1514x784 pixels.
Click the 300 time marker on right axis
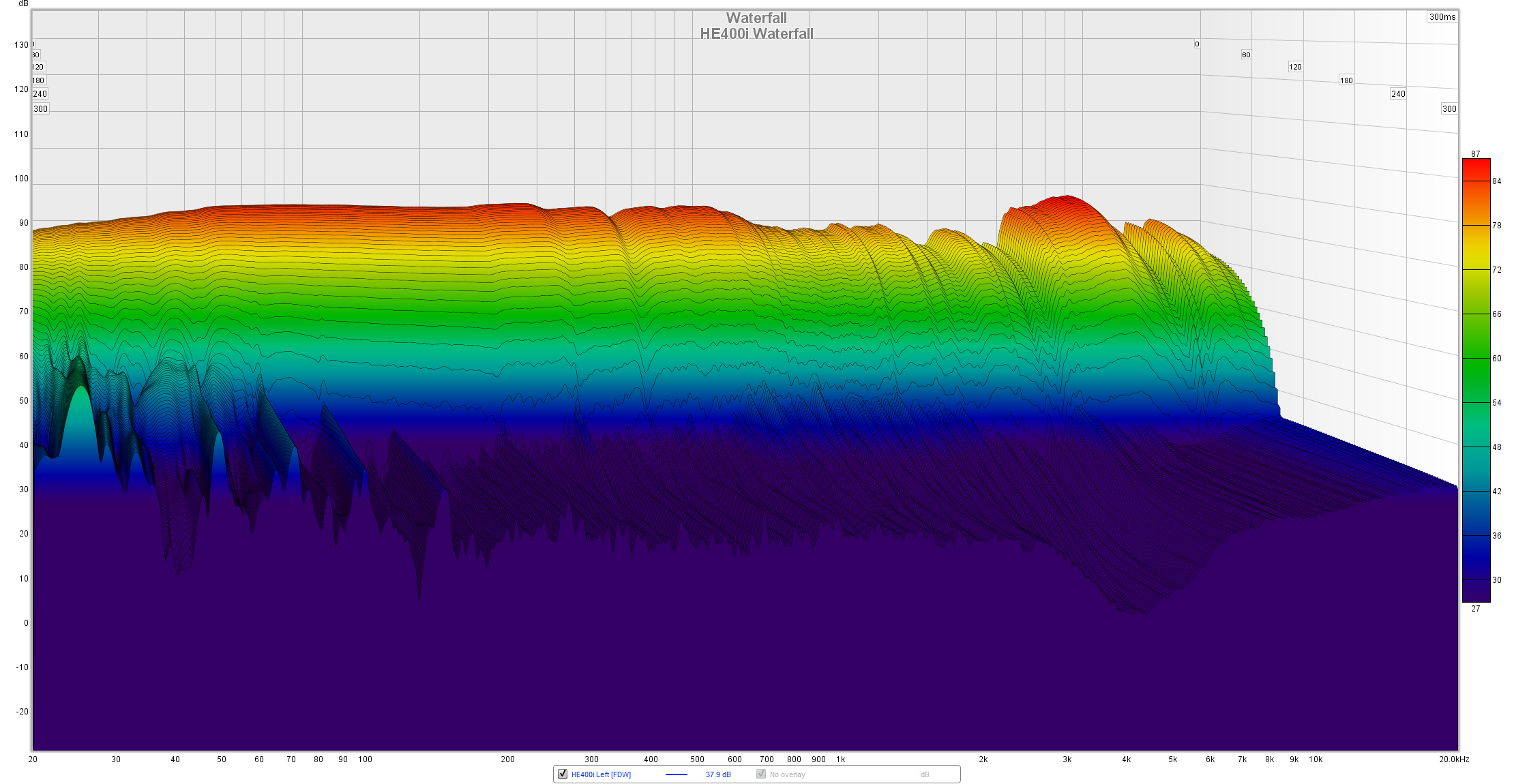click(x=1449, y=109)
